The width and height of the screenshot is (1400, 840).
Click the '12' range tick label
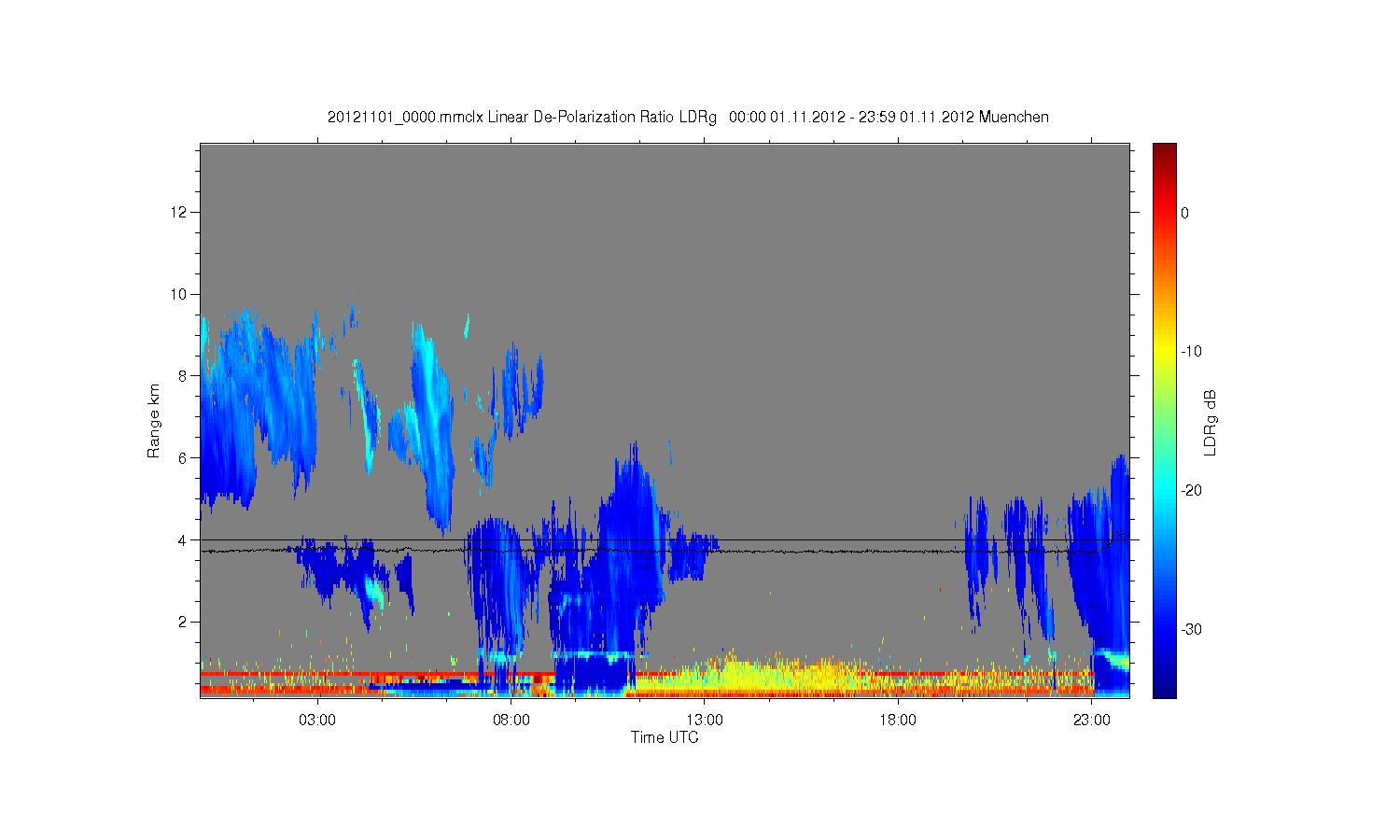179,212
